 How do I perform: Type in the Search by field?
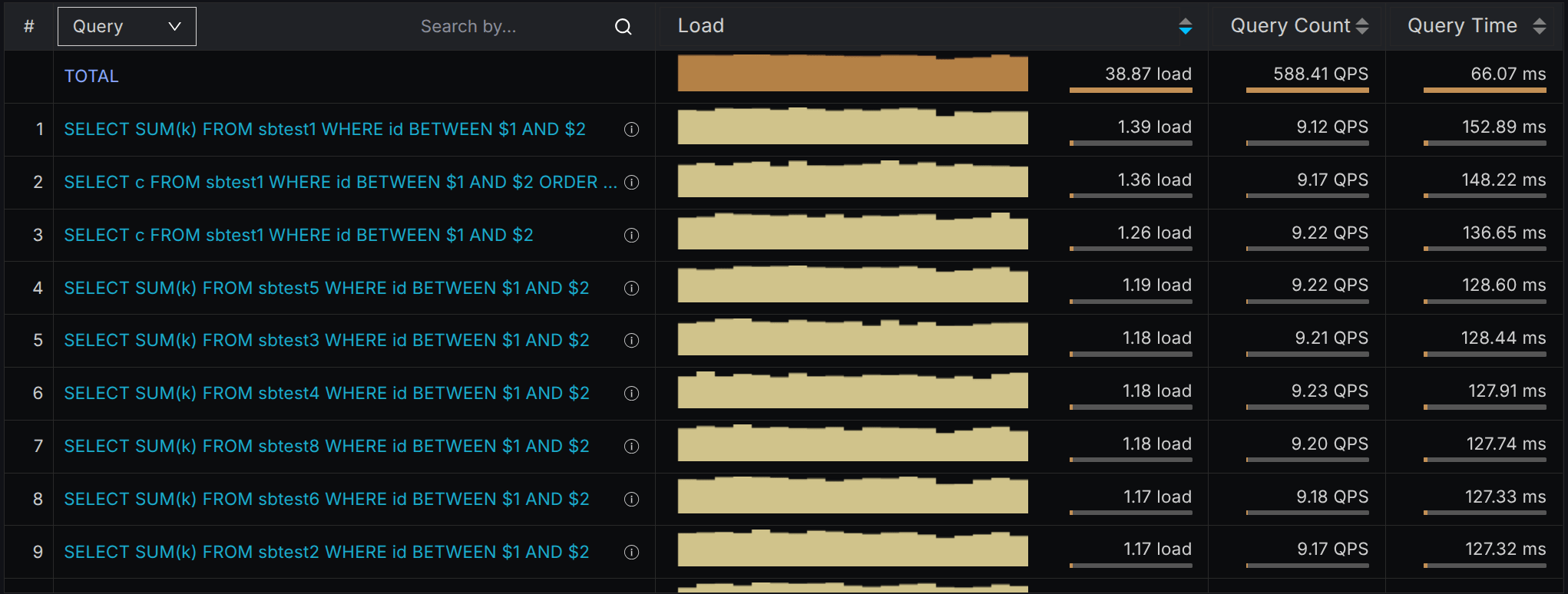click(491, 27)
